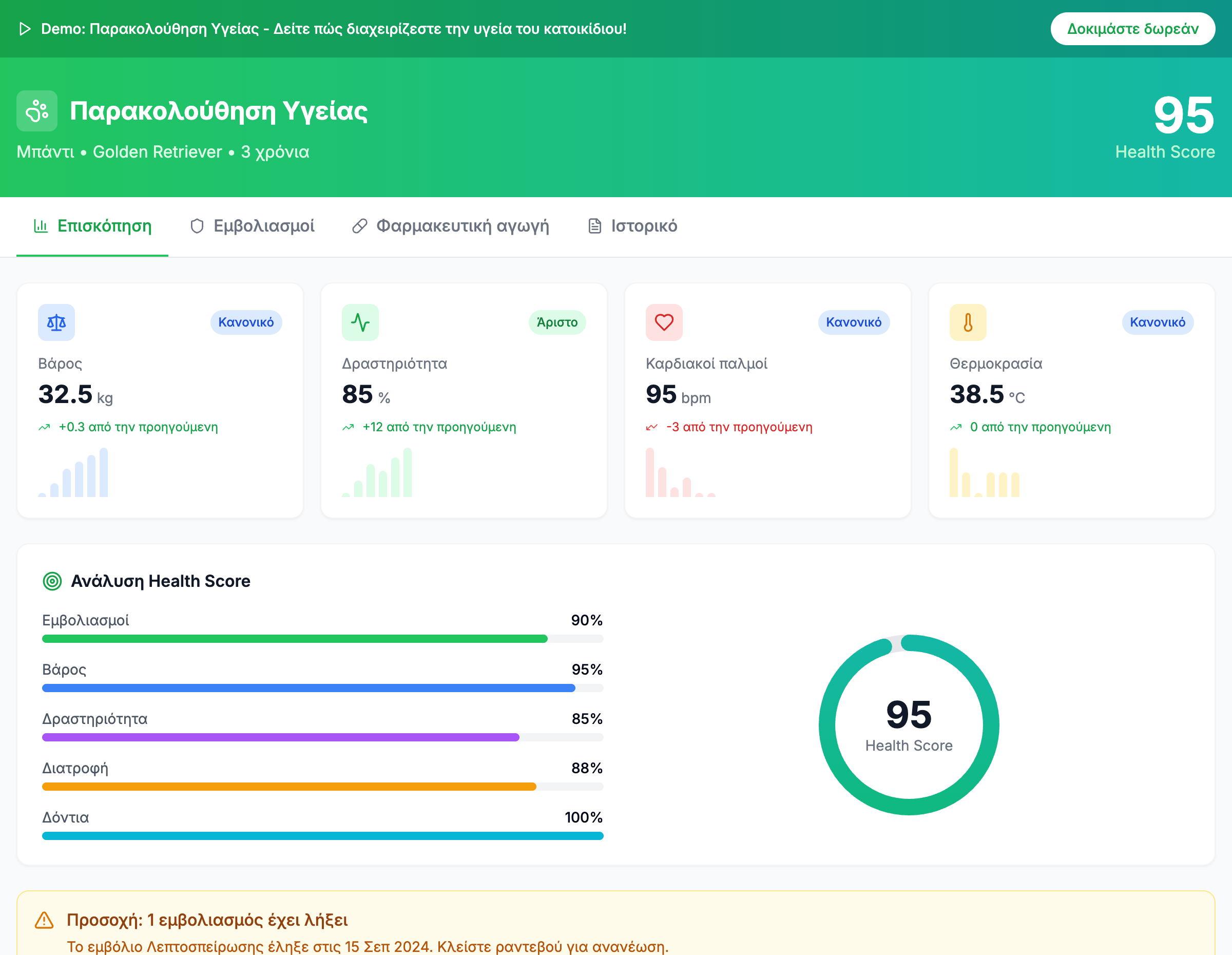Click the Κανονικό badge in Θερμοκρασία card
Screen dimensions: 1232x955
coord(1158,322)
